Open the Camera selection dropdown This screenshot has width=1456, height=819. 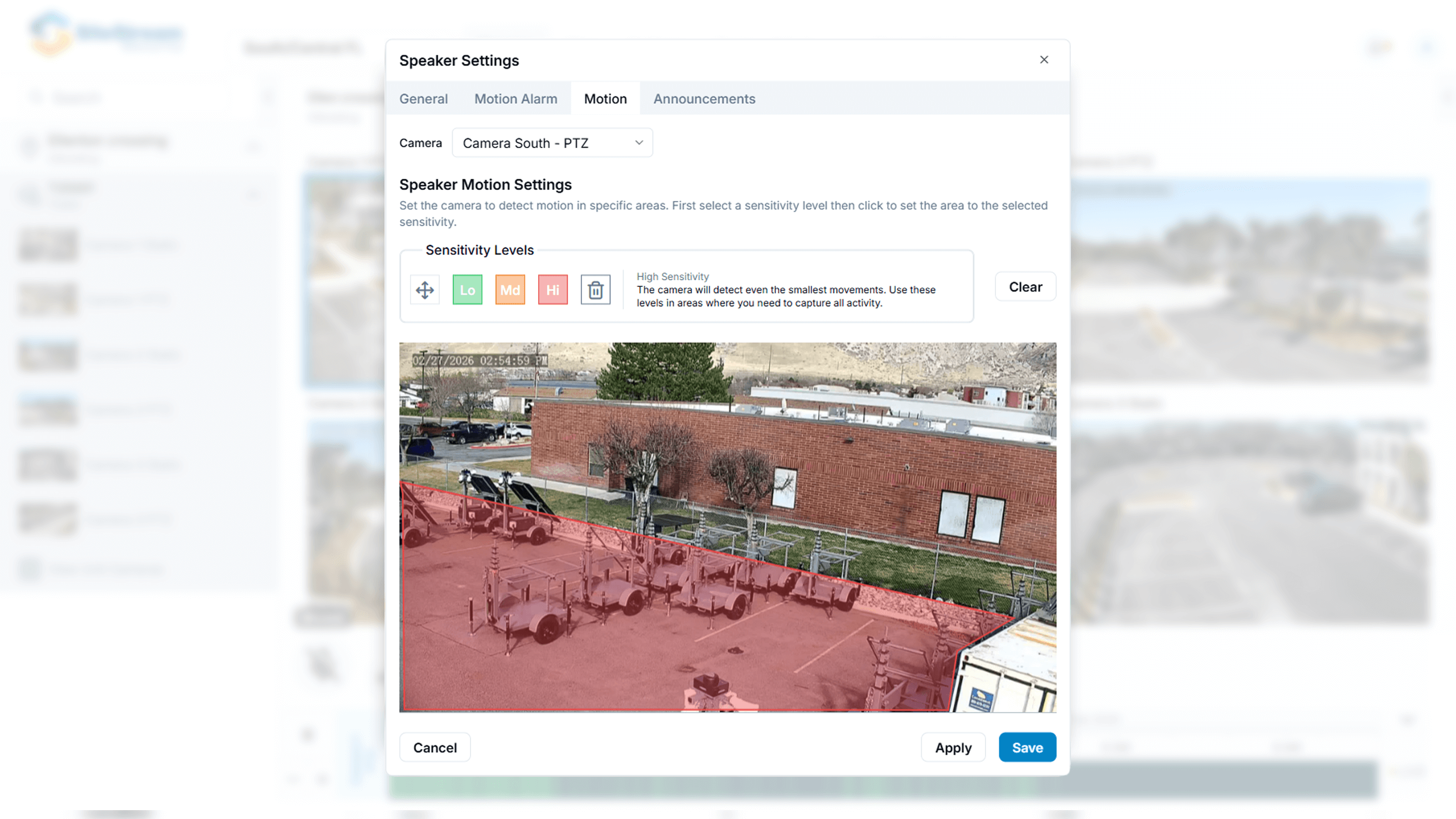click(x=543, y=143)
